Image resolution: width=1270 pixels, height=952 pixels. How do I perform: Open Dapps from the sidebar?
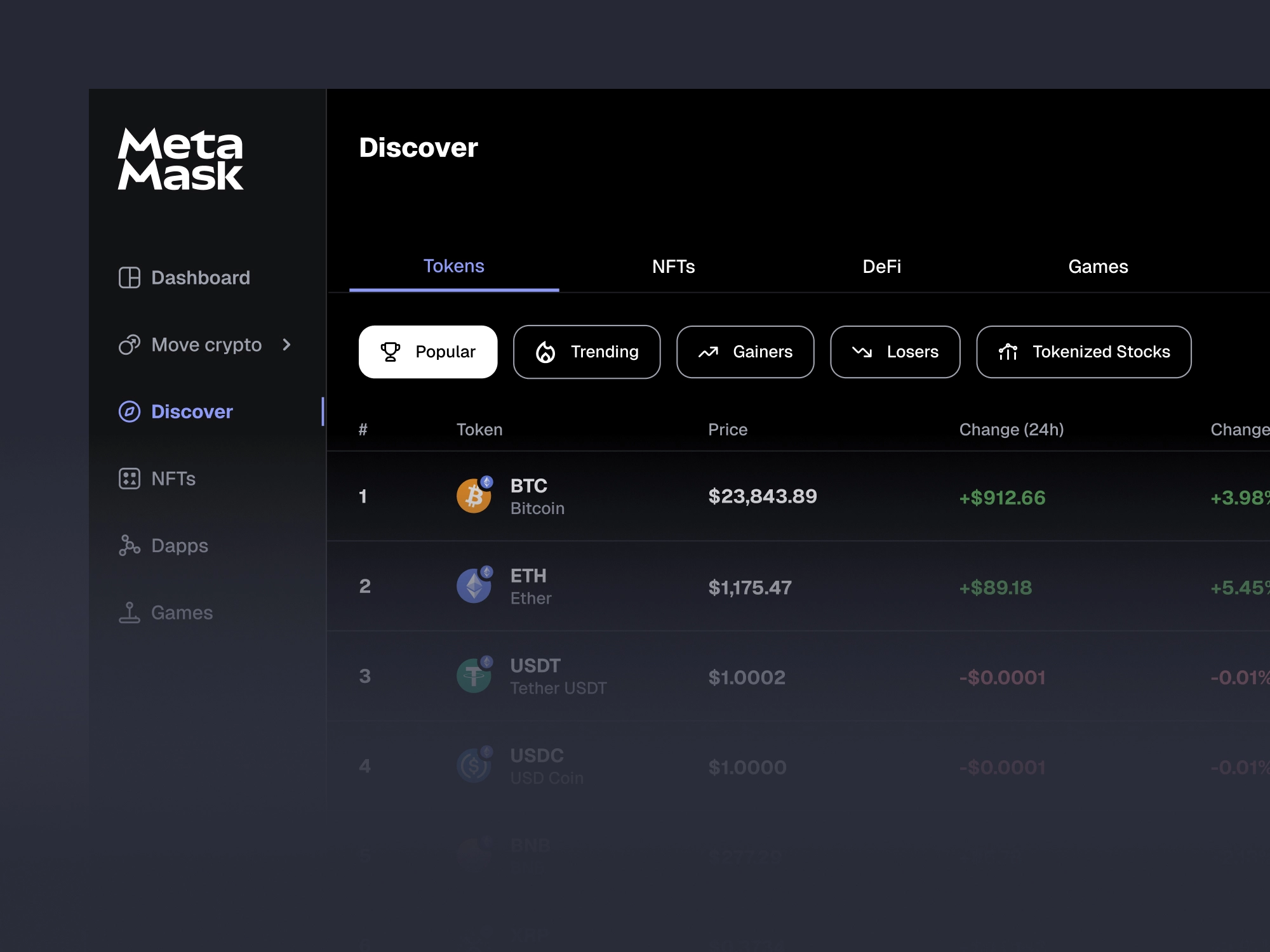(x=163, y=545)
